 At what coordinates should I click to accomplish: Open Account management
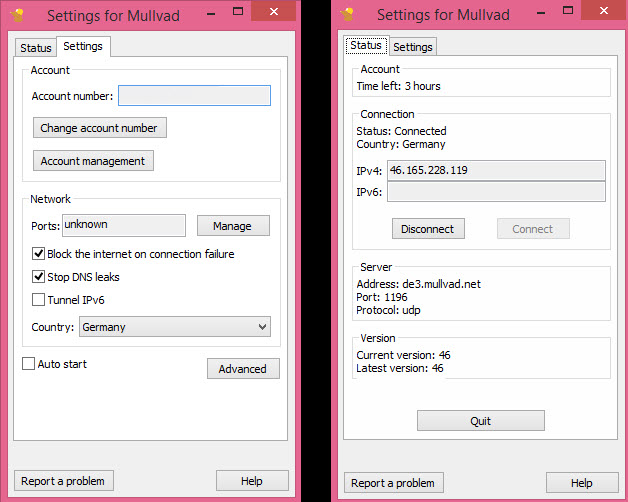[93, 161]
